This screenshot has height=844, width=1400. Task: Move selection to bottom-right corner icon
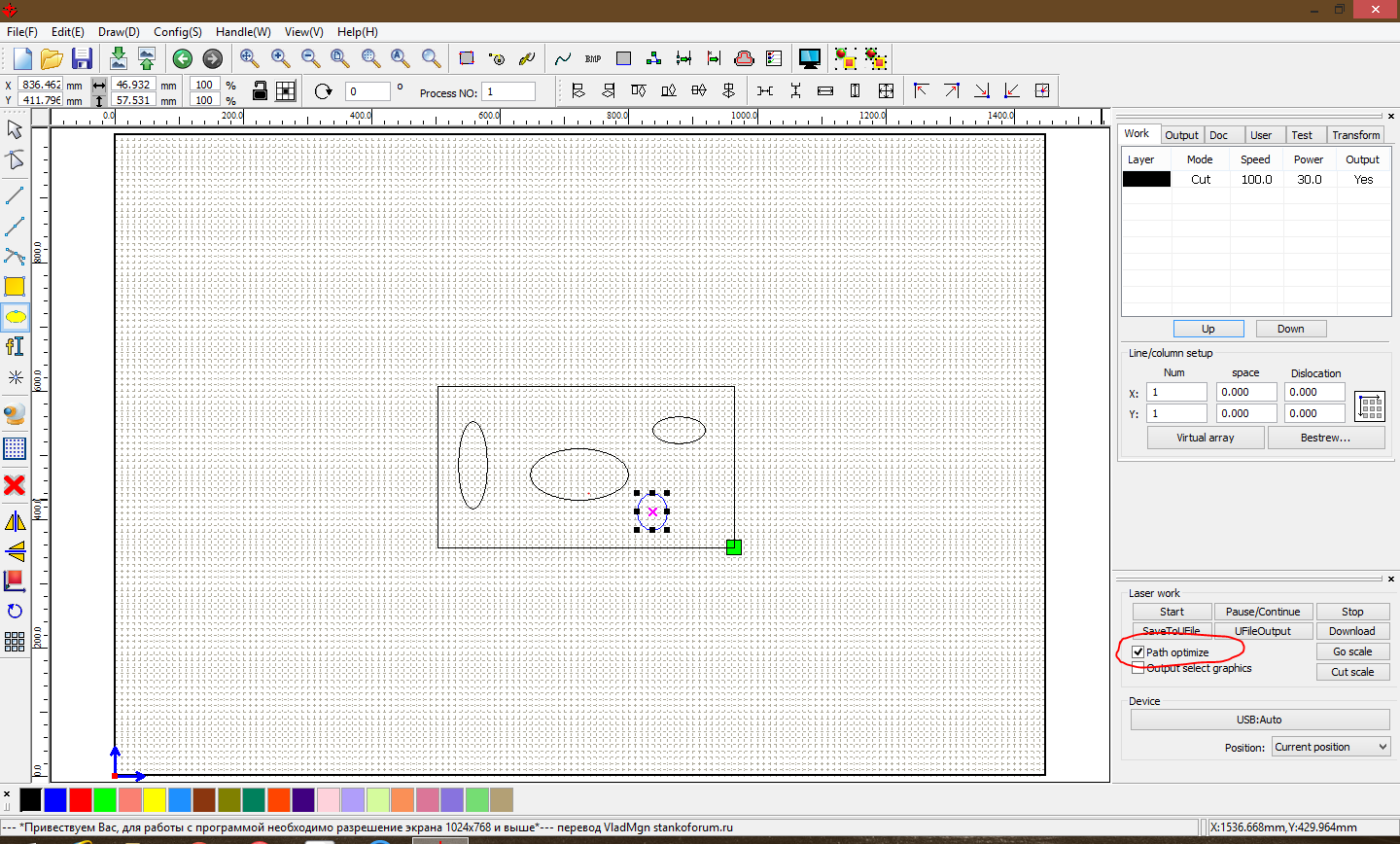[982, 90]
